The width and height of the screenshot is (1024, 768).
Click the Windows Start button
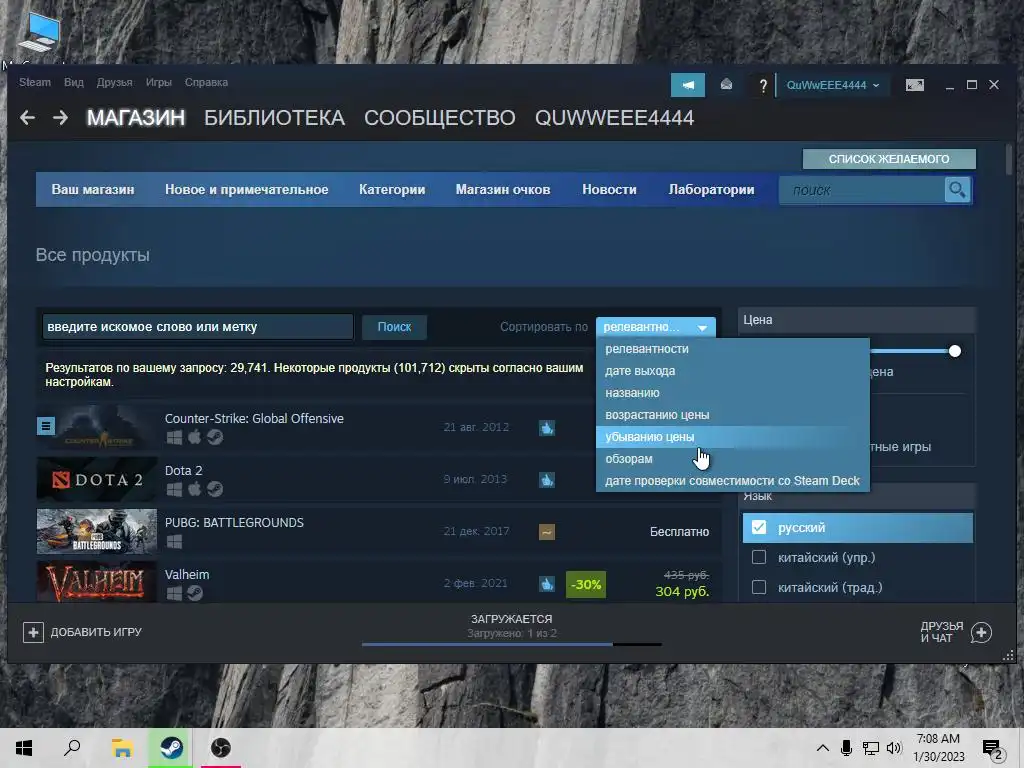click(x=24, y=748)
